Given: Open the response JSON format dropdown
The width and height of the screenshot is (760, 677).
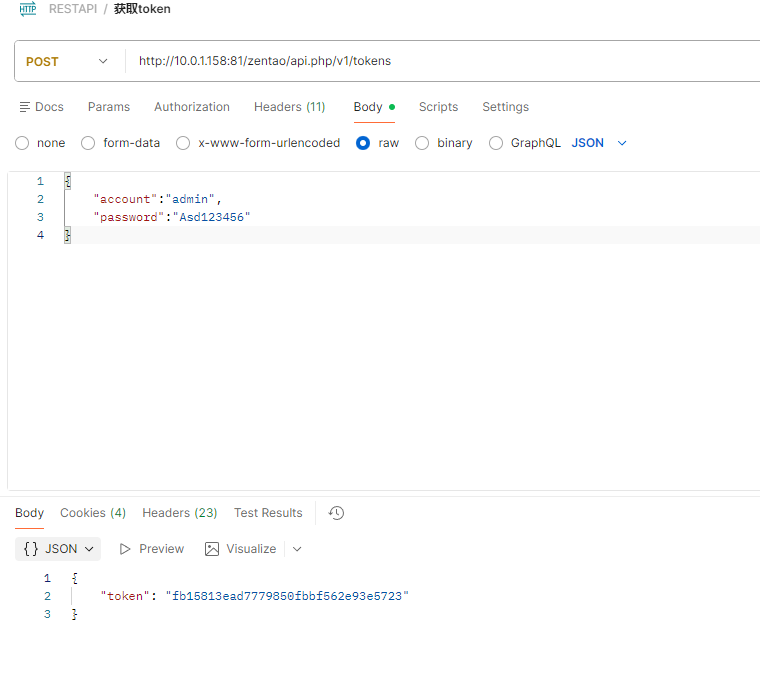Looking at the screenshot, I should 58,549.
